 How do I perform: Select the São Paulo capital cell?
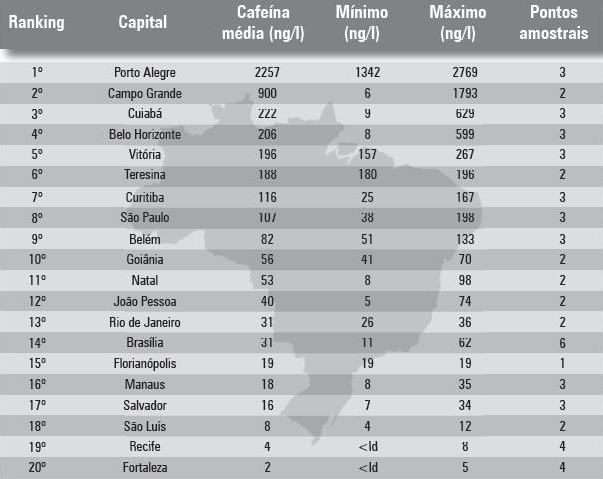145,217
